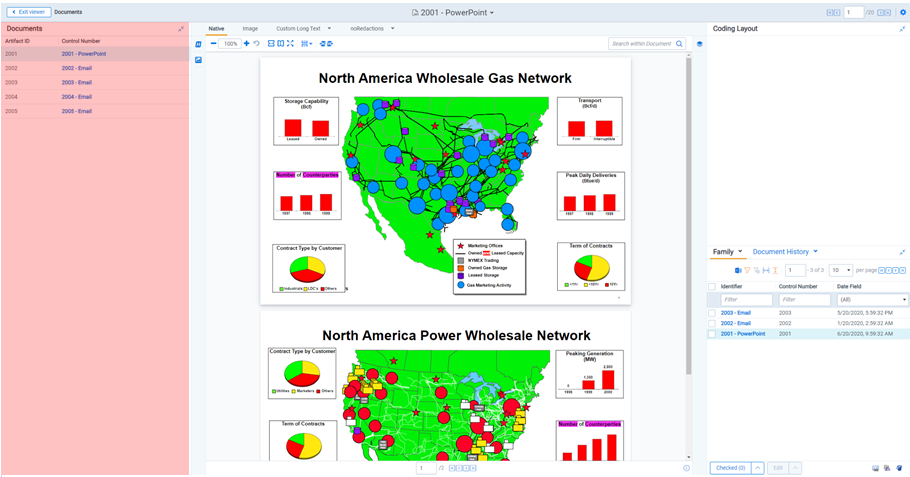Click the first small icon at bottom-right of Family panel
Viewport: 910px width, 477px height.
click(x=876, y=468)
